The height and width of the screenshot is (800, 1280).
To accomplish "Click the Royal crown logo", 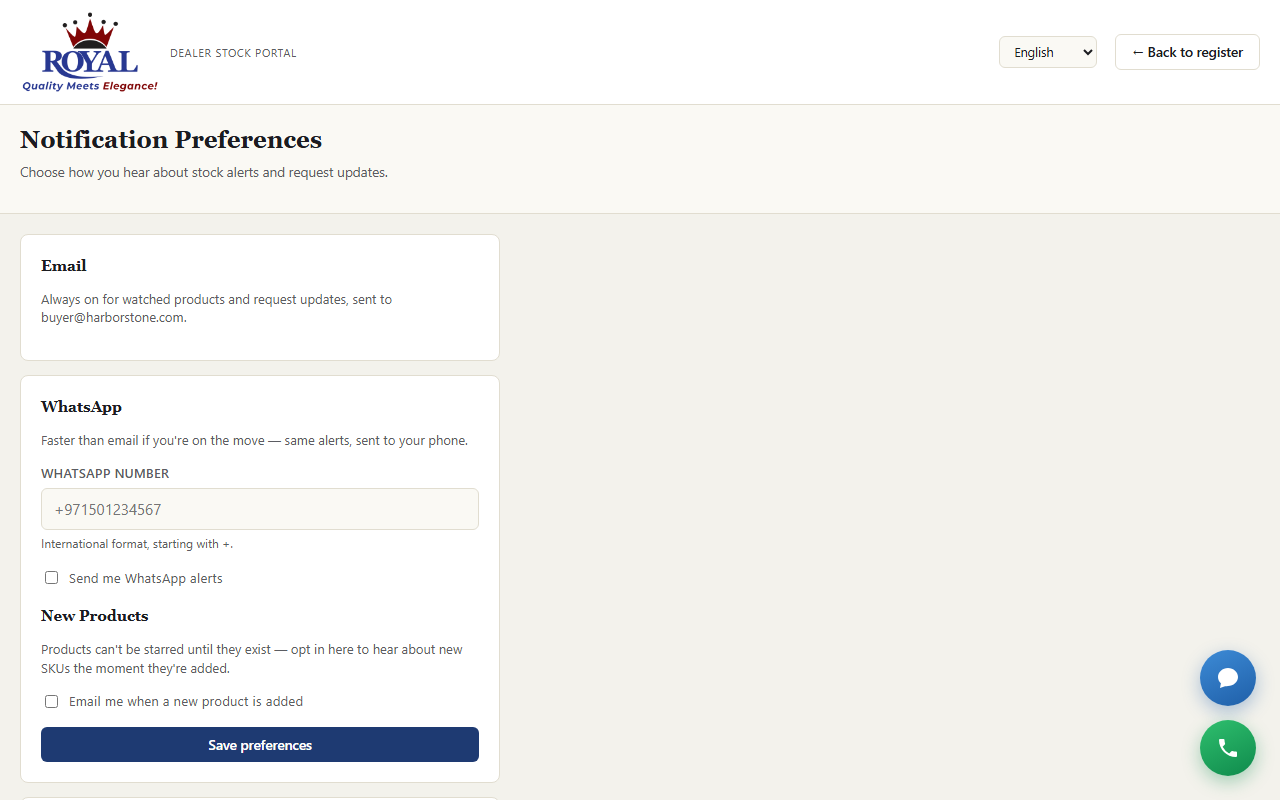I will coord(90,52).
